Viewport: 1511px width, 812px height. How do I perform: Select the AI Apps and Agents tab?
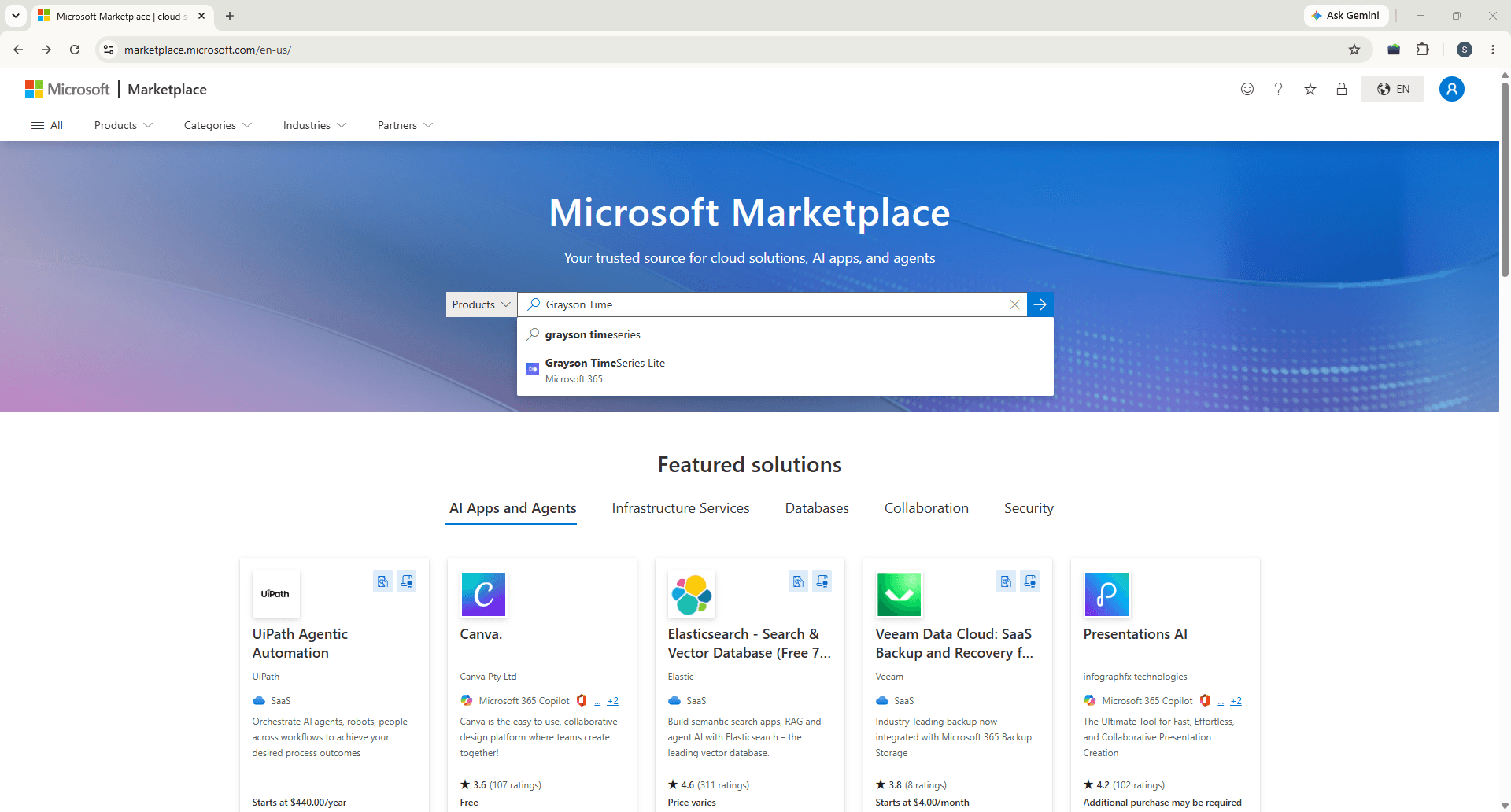(x=512, y=508)
